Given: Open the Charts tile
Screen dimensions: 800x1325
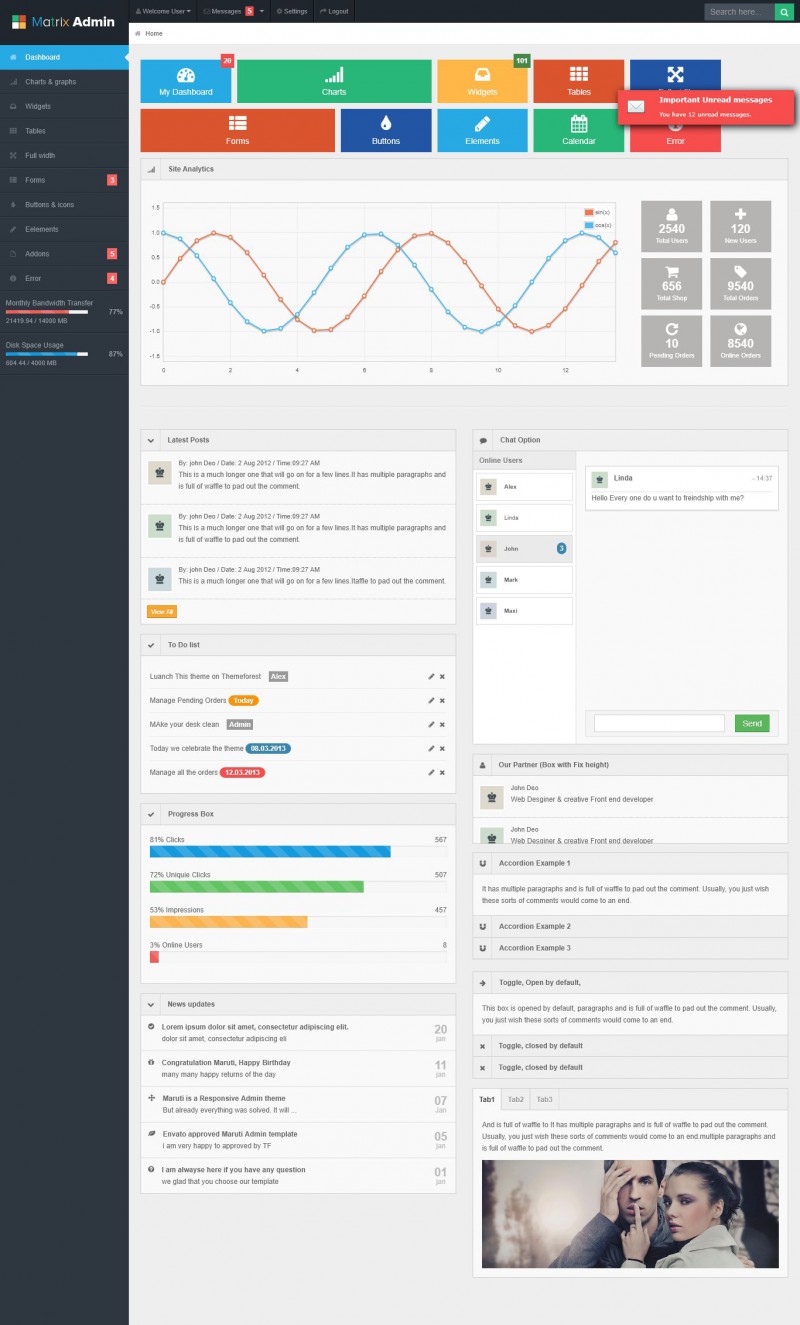Looking at the screenshot, I should click(334, 81).
